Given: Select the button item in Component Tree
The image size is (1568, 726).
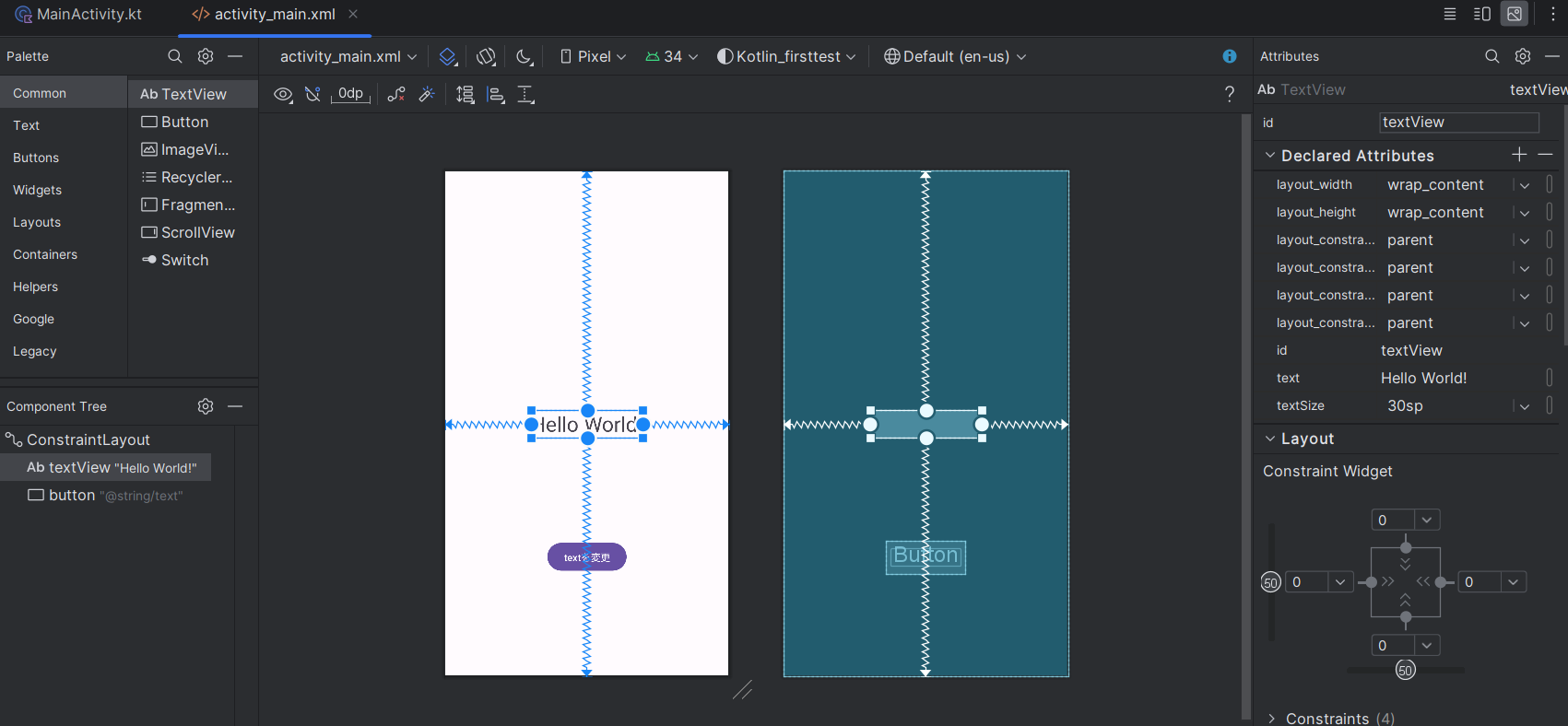Looking at the screenshot, I should 72,496.
